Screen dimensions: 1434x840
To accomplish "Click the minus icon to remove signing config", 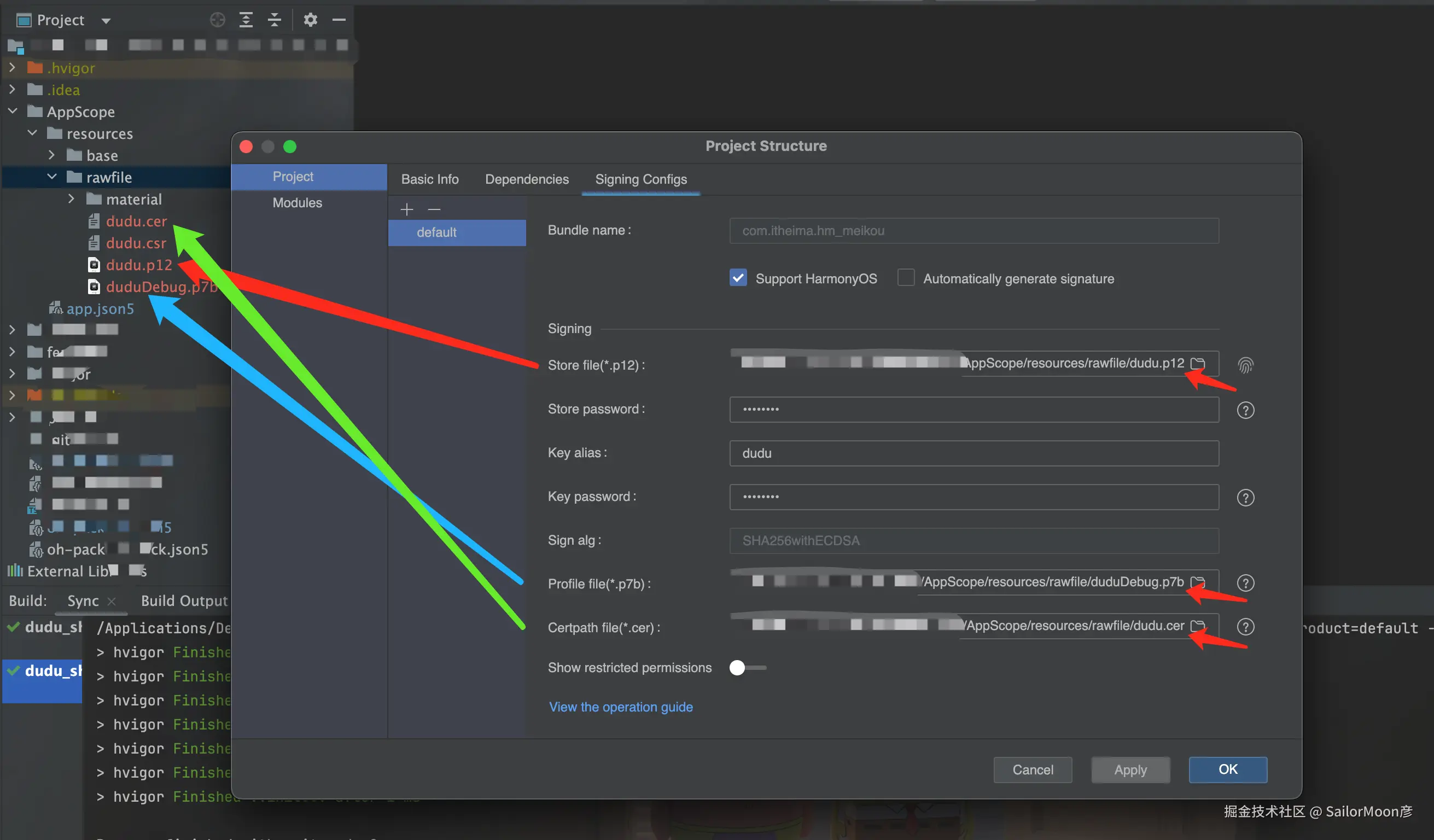I will click(434, 209).
